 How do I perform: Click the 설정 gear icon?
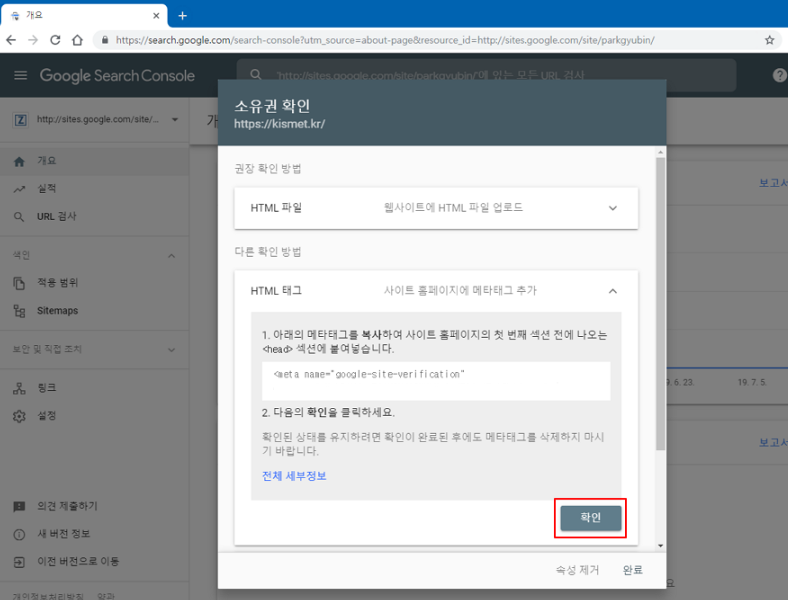point(19,417)
